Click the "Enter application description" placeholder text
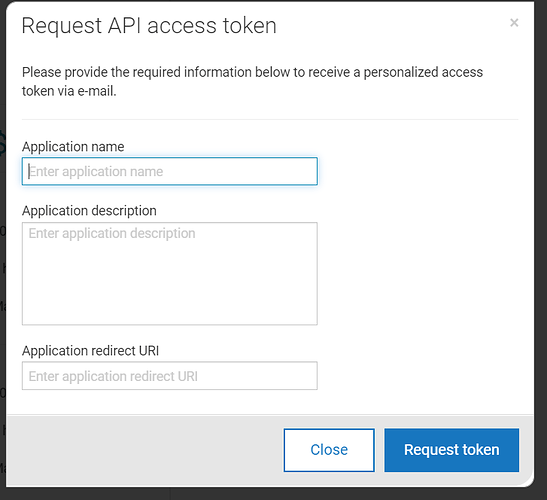Viewport: 547px width, 500px height. [112, 233]
